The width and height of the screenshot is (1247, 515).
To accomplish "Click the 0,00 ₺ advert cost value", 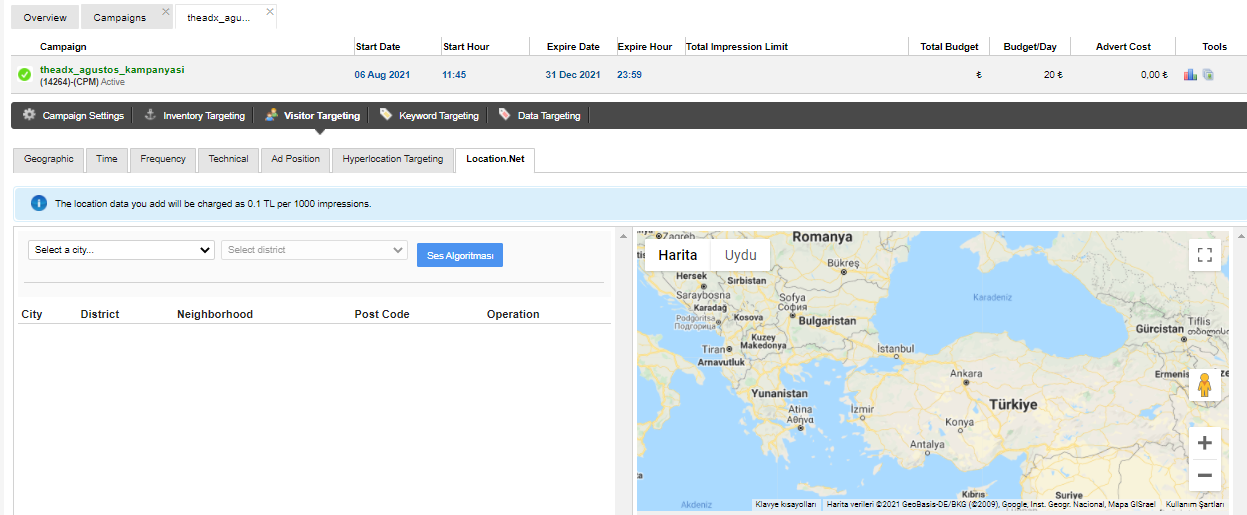I will tap(1154, 75).
